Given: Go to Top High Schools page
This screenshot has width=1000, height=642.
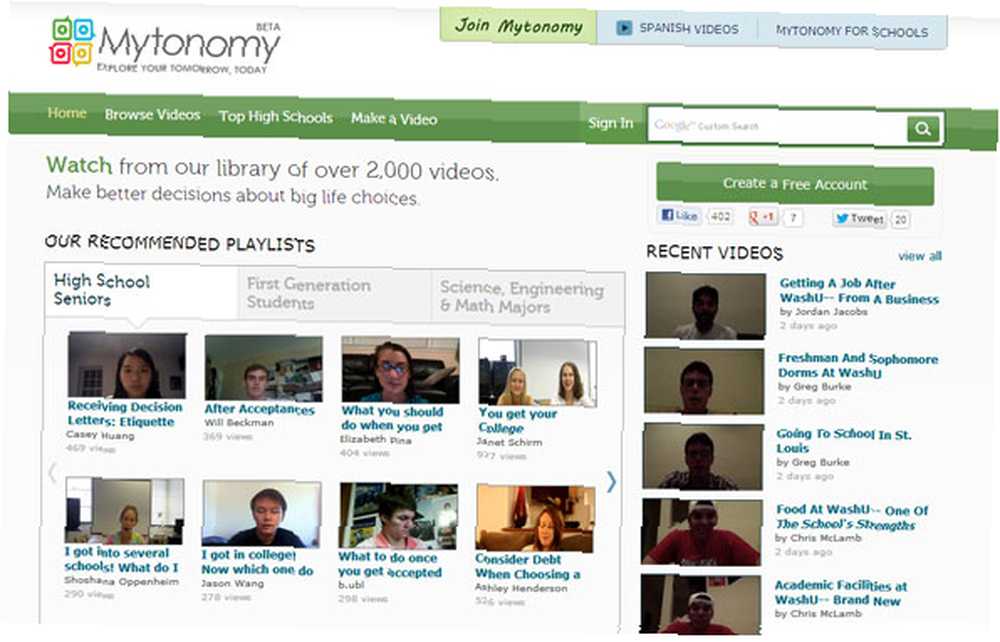Looking at the screenshot, I should (276, 117).
